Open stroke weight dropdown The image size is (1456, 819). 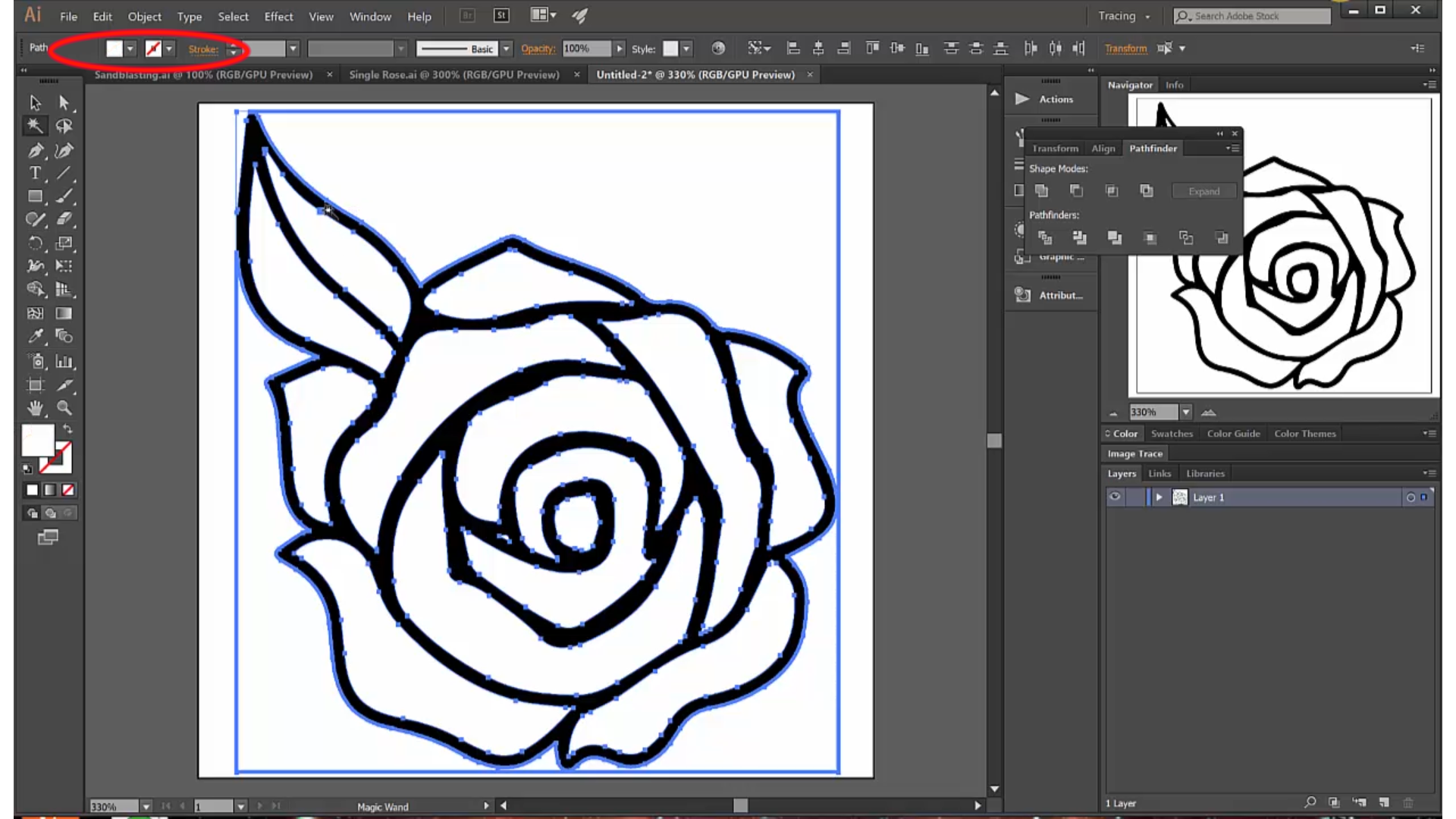[293, 49]
